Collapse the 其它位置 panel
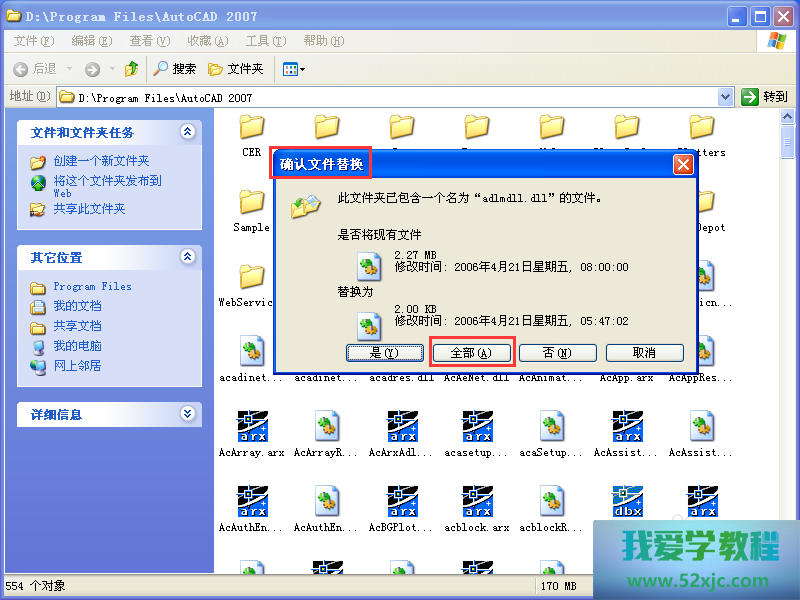 pyautogui.click(x=187, y=257)
